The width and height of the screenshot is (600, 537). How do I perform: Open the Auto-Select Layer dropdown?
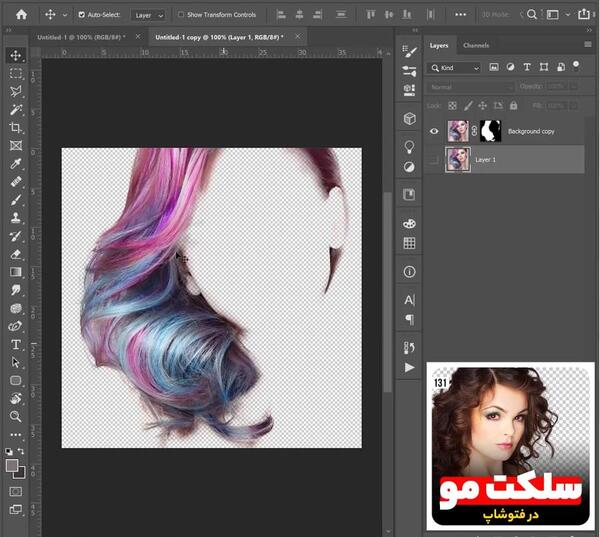pyautogui.click(x=149, y=15)
